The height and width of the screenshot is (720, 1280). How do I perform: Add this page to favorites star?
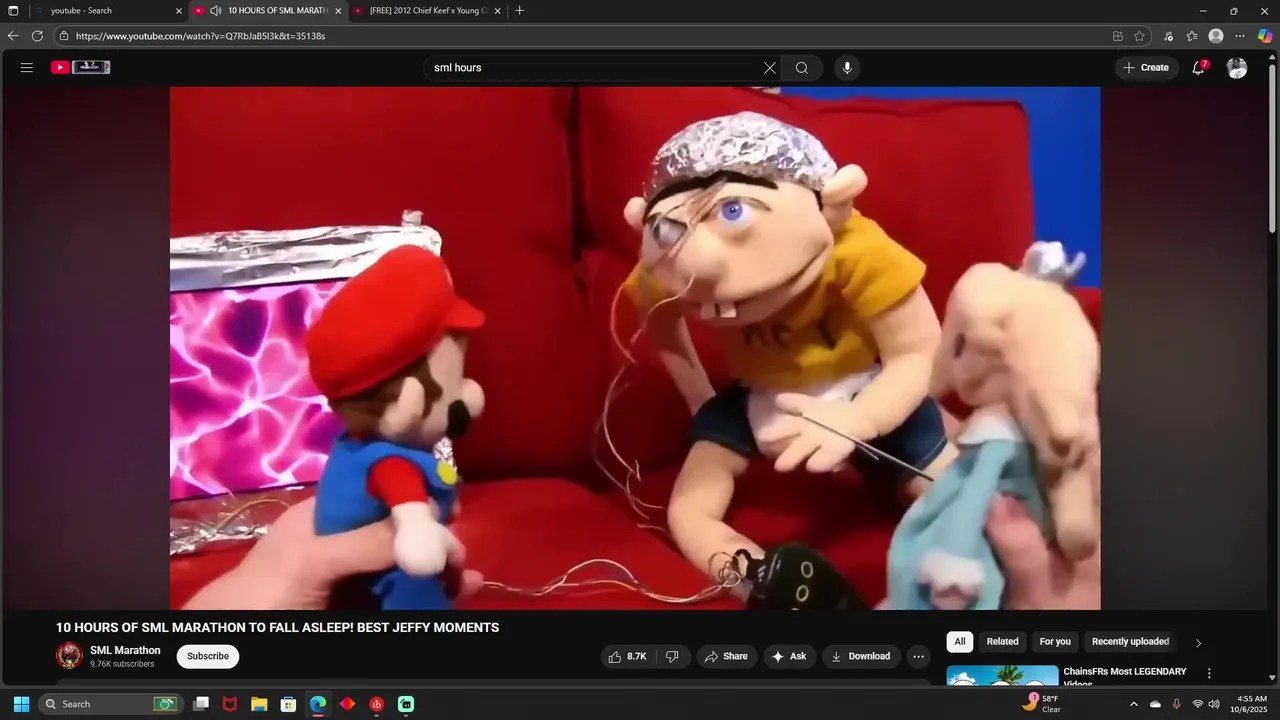click(1139, 36)
